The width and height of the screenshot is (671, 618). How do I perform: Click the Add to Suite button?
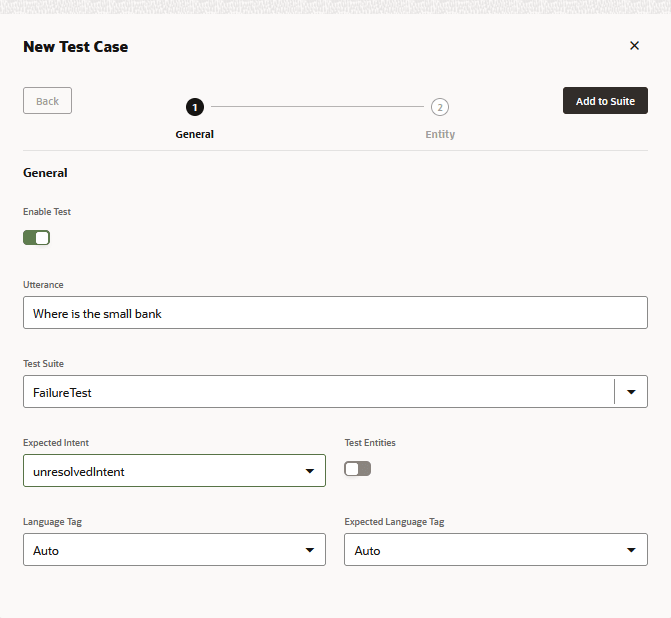tap(605, 101)
